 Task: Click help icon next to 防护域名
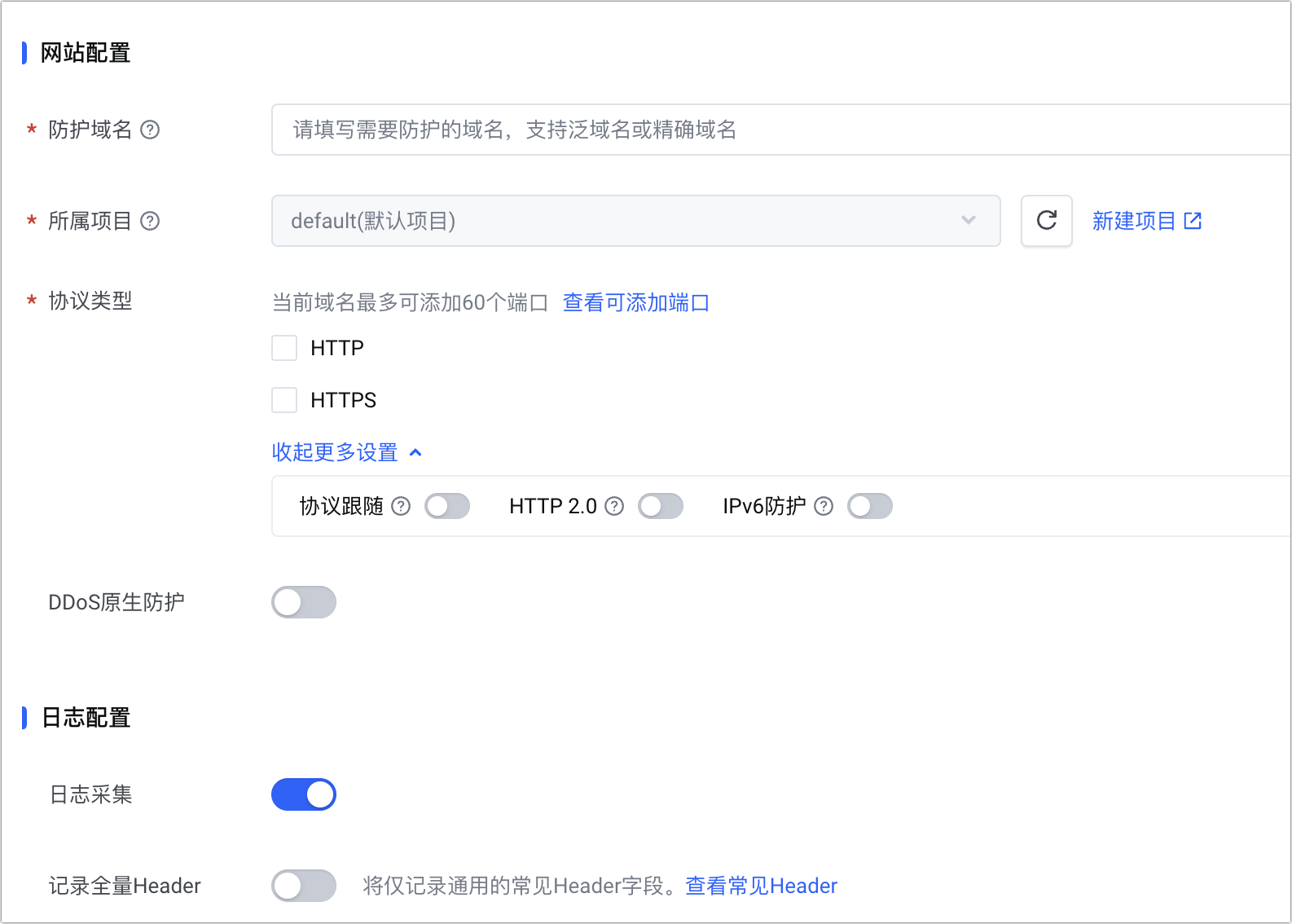tap(150, 130)
